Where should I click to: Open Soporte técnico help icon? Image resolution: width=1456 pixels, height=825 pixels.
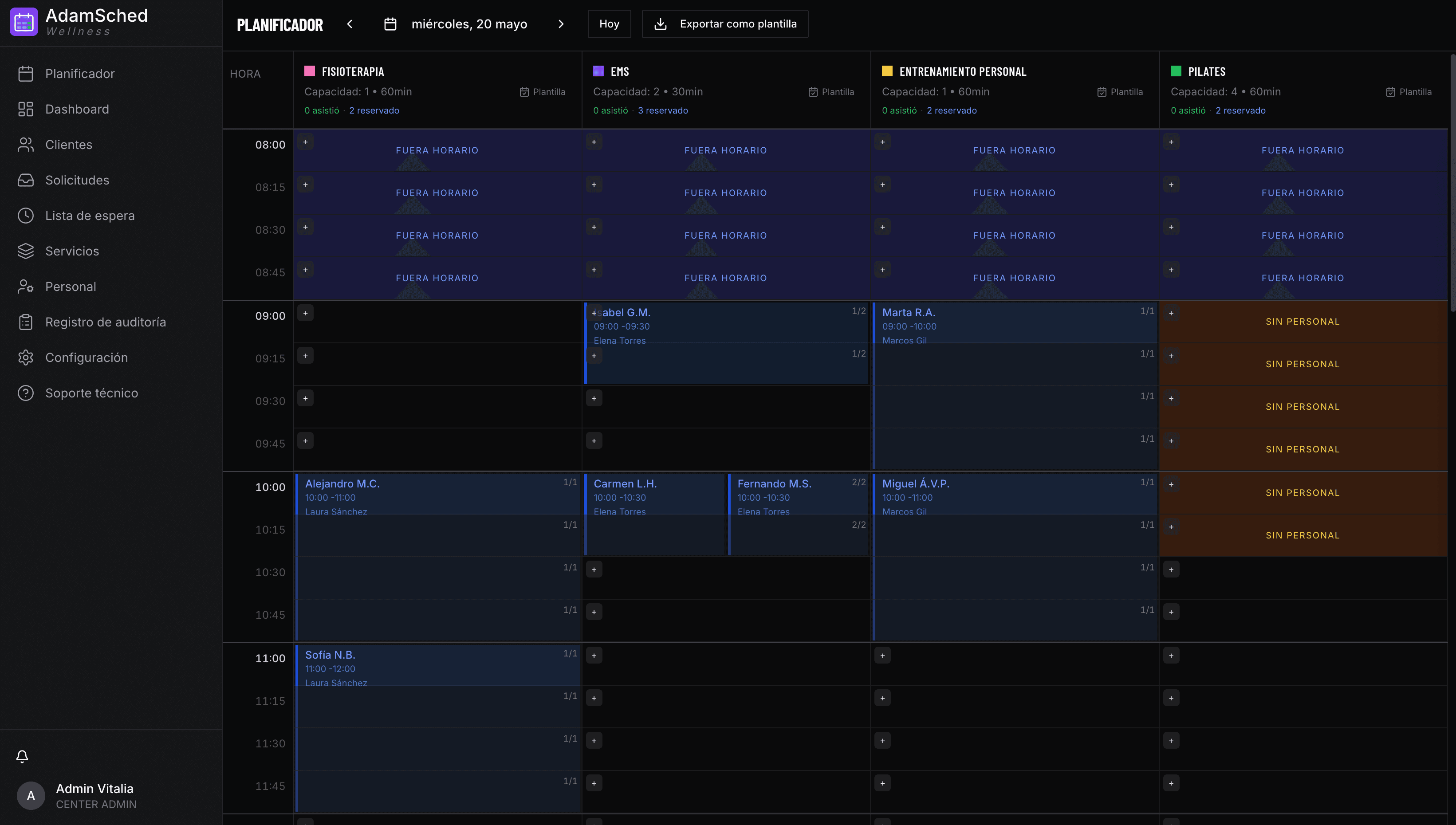coord(25,393)
